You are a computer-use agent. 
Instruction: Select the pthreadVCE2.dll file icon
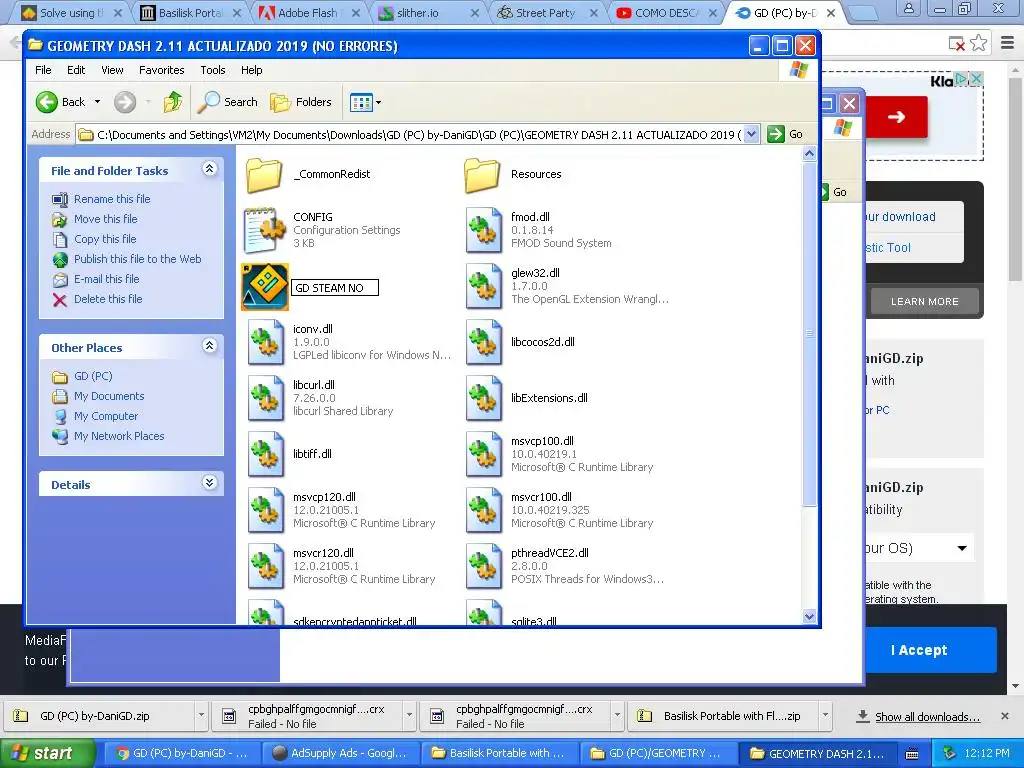(484, 566)
